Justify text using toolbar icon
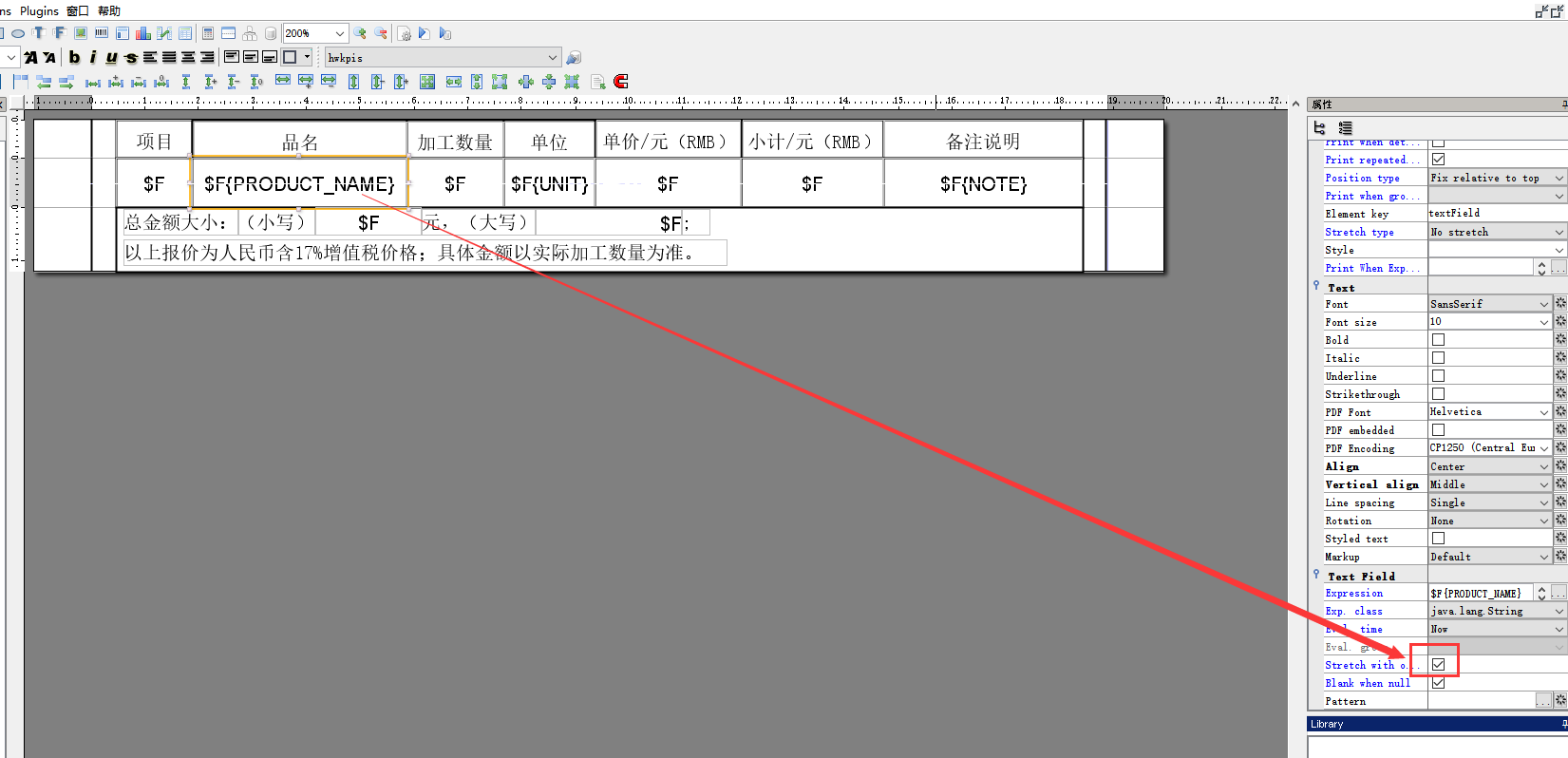The image size is (1568, 758). click(x=169, y=57)
